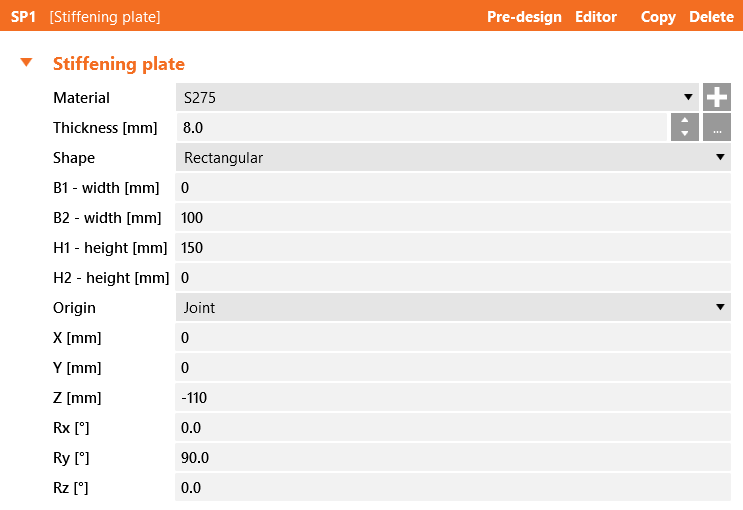743x510 pixels.
Task: Open Pre-design in header bar
Action: [x=524, y=17]
